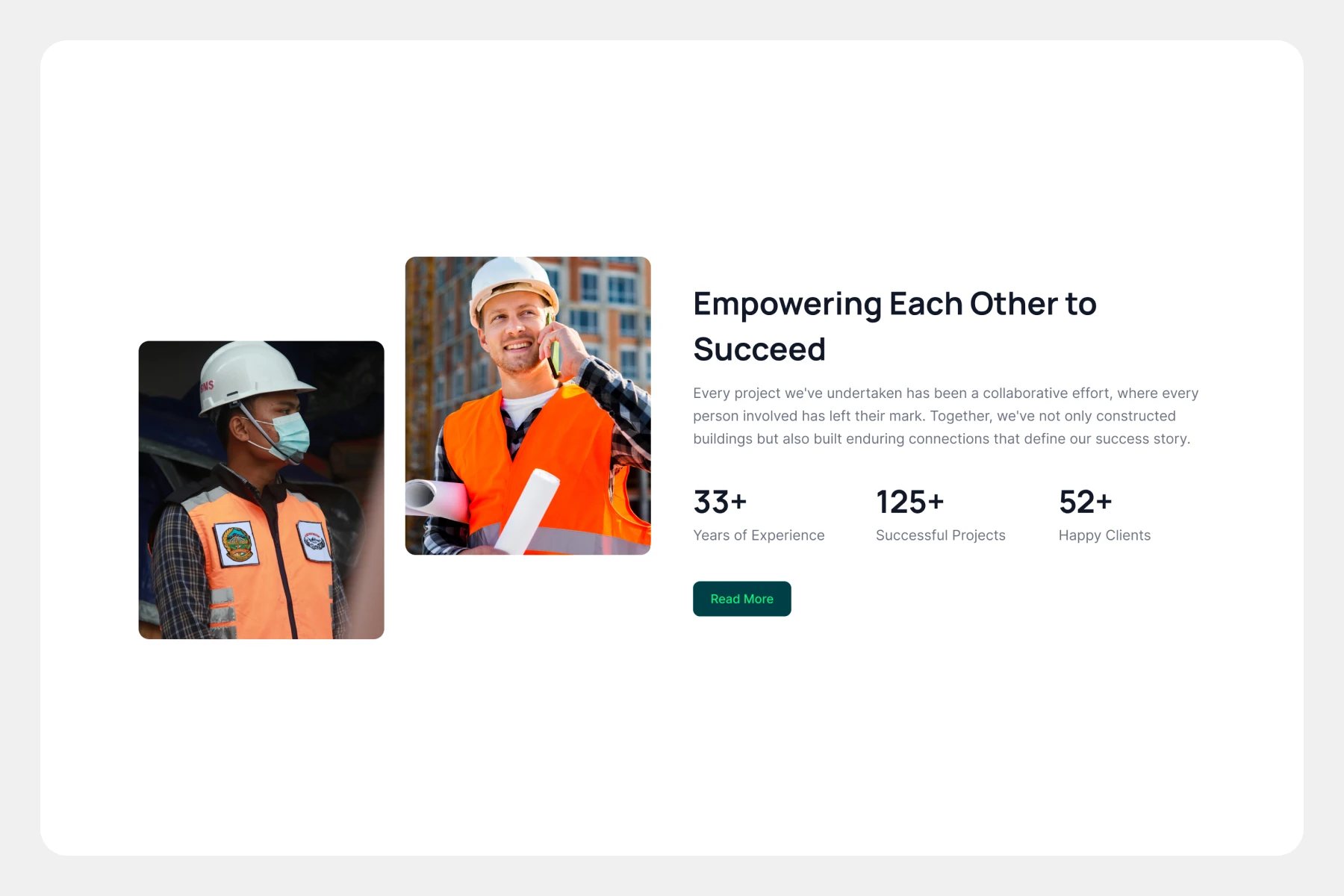
Task: Click the white hard hat of masked worker
Action: point(250,376)
